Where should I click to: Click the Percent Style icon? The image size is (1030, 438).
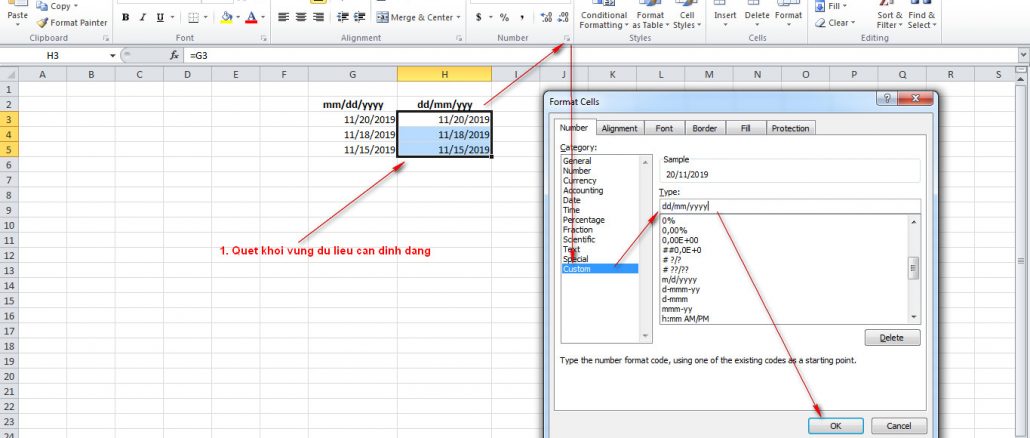pos(504,17)
